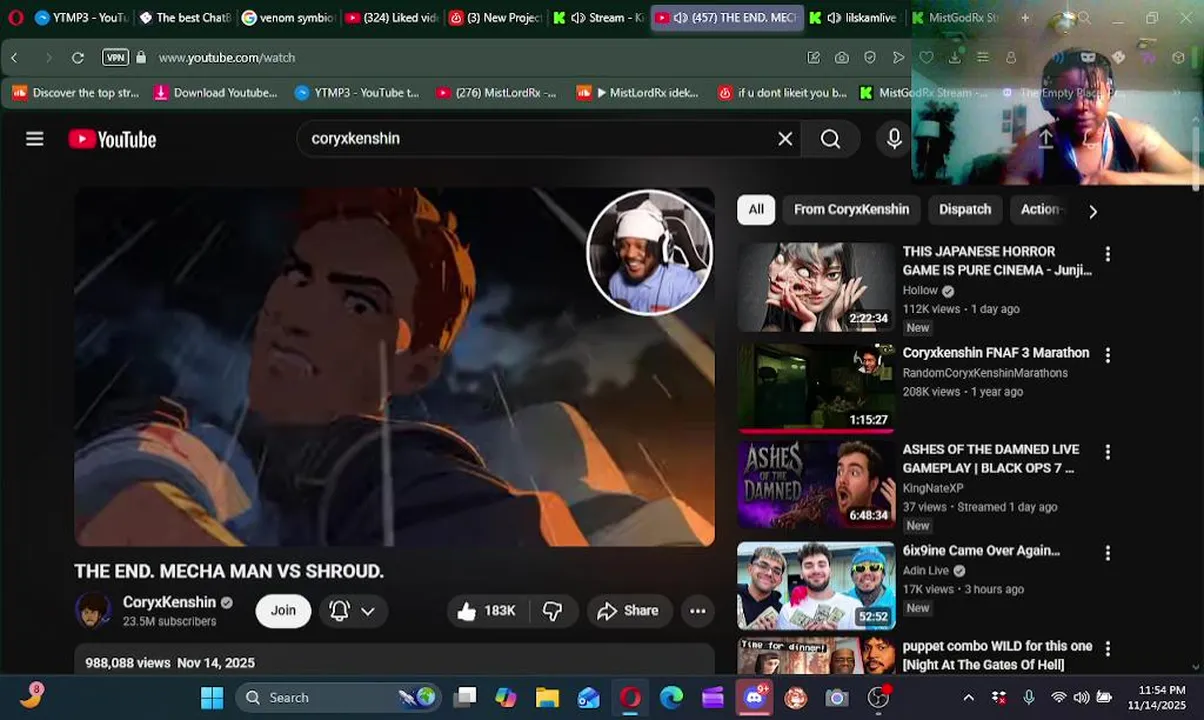Open Discover the top str... bookmark
Image resolution: width=1204 pixels, height=720 pixels.
coord(76,93)
